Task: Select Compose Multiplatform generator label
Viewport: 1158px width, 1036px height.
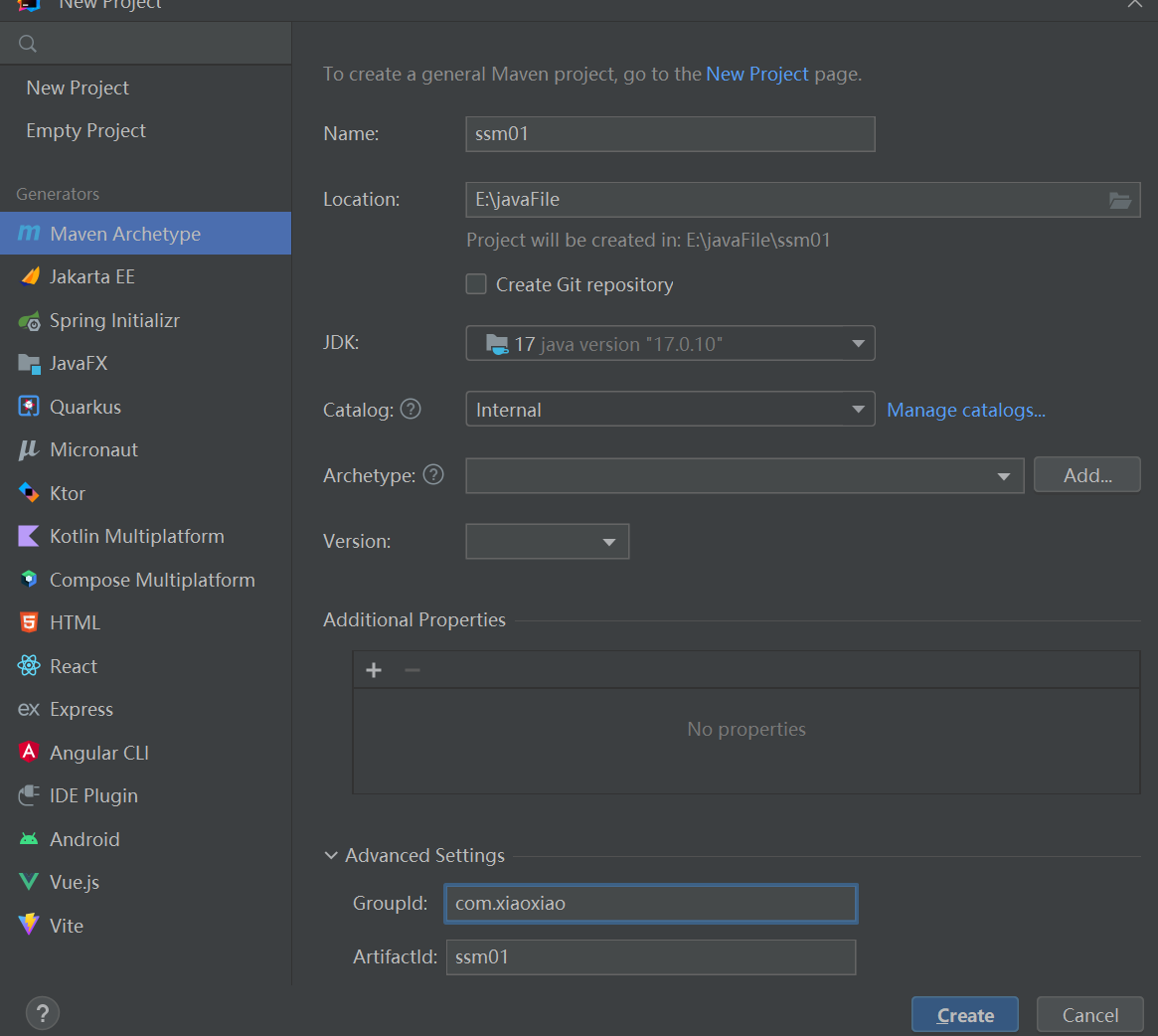Action: coord(152,580)
